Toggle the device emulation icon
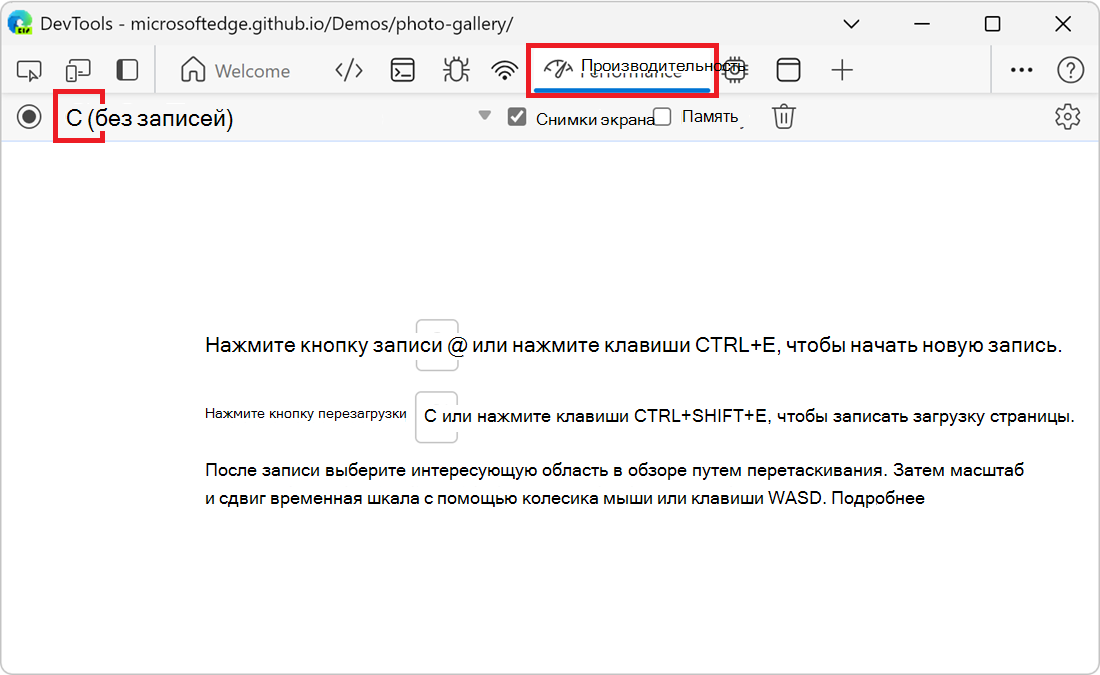Screen dimensions: 1100x675 pos(78,70)
